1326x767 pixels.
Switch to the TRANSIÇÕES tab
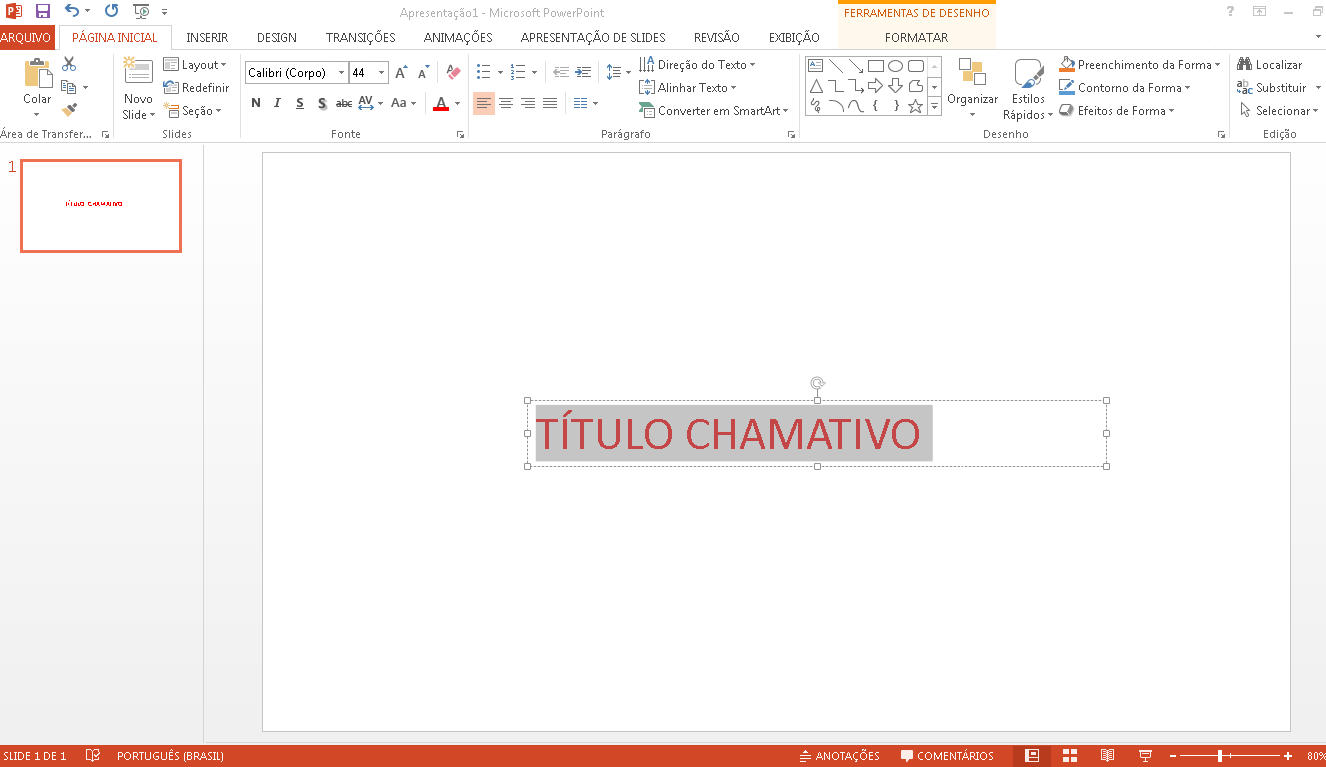(361, 38)
